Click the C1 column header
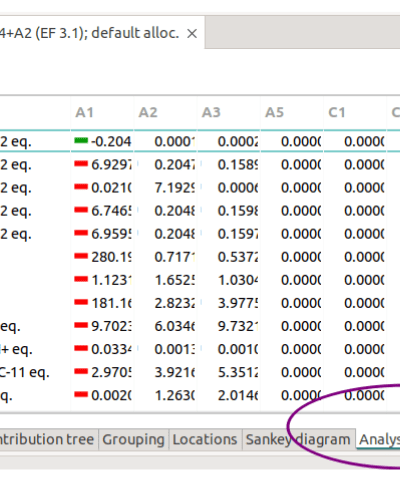 pos(355,112)
